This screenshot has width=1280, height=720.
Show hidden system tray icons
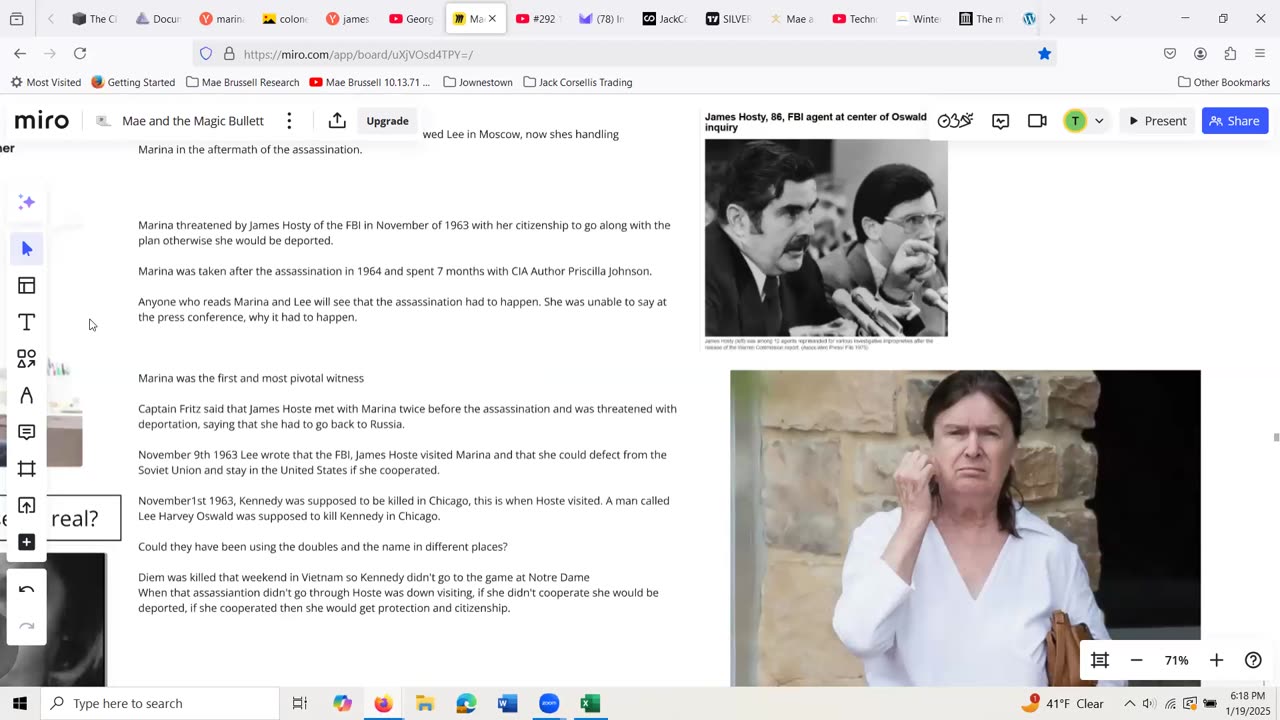pyautogui.click(x=1129, y=703)
